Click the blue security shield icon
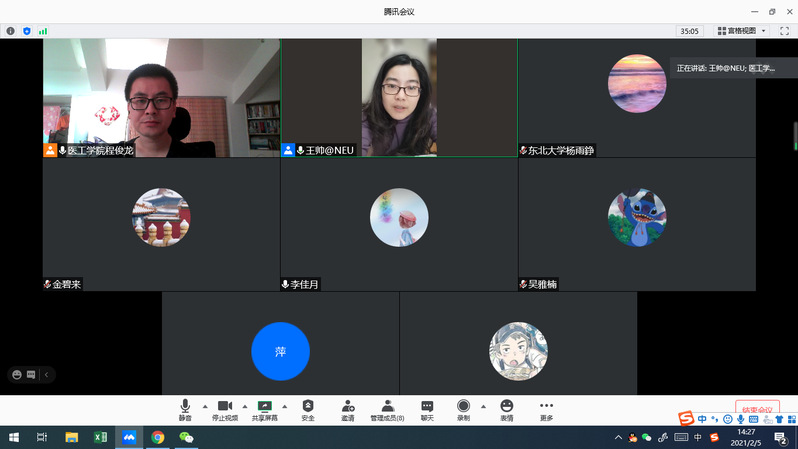Image resolution: width=798 pixels, height=449 pixels. [27, 31]
